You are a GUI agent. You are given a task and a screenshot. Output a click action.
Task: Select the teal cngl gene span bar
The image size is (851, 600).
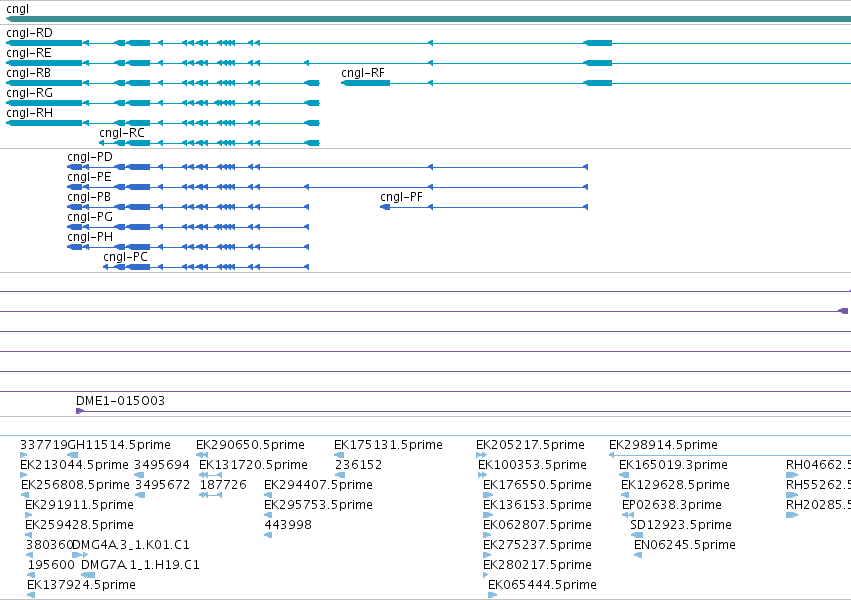(428, 19)
